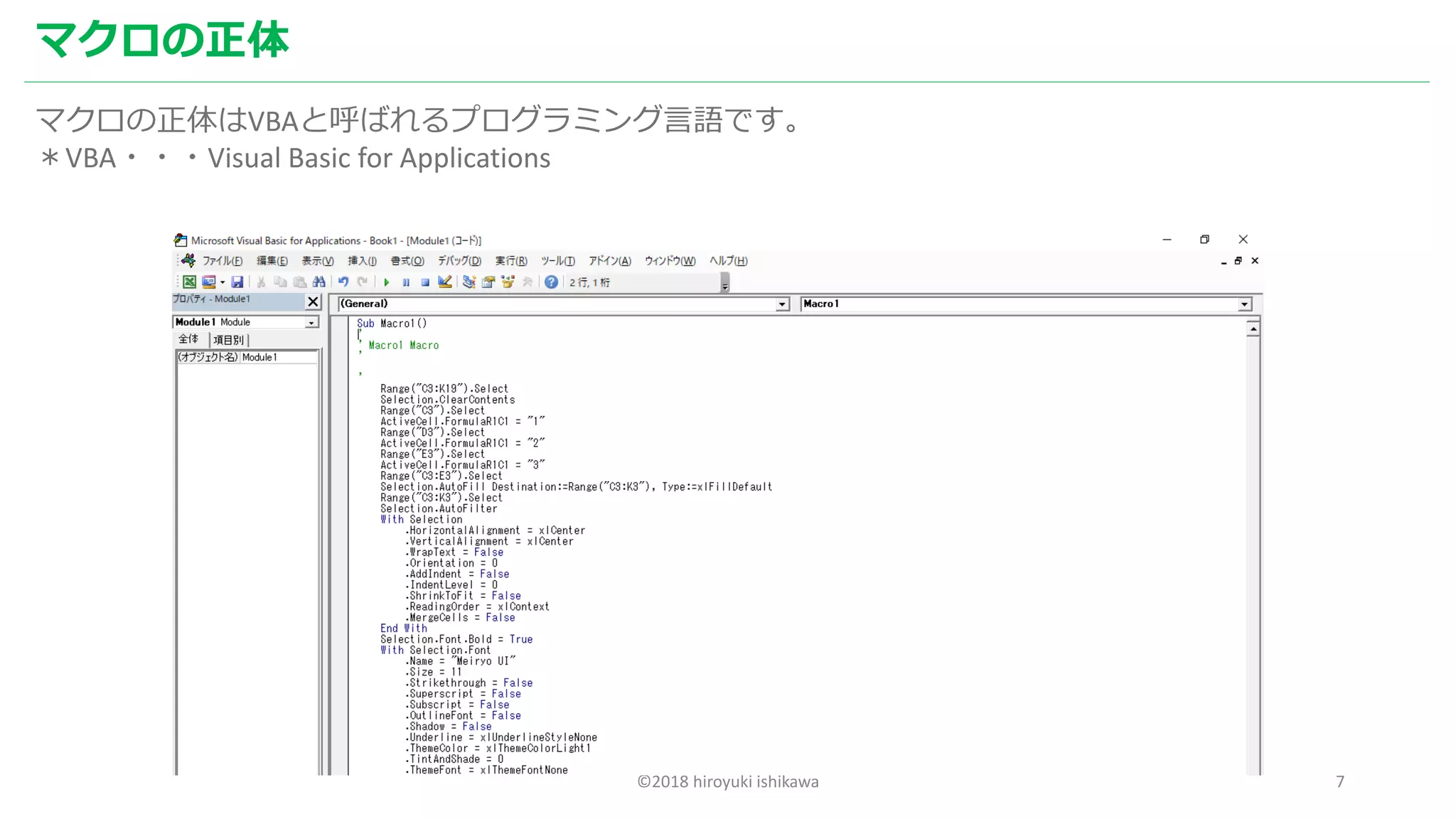
Task: Click the code window scroll up arrow
Action: [1253, 328]
